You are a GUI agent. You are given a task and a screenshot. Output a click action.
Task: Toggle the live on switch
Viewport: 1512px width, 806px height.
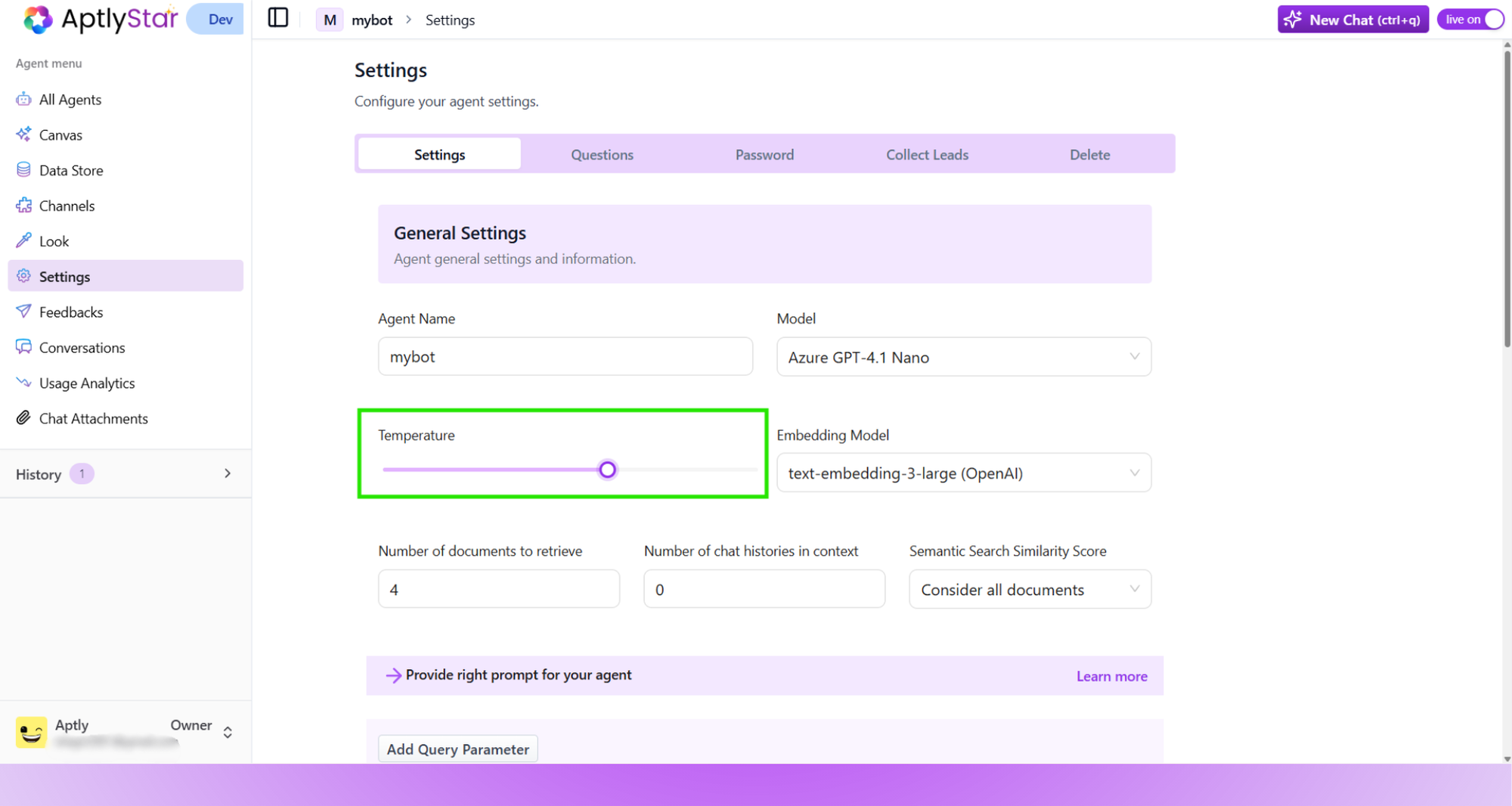tap(1471, 20)
